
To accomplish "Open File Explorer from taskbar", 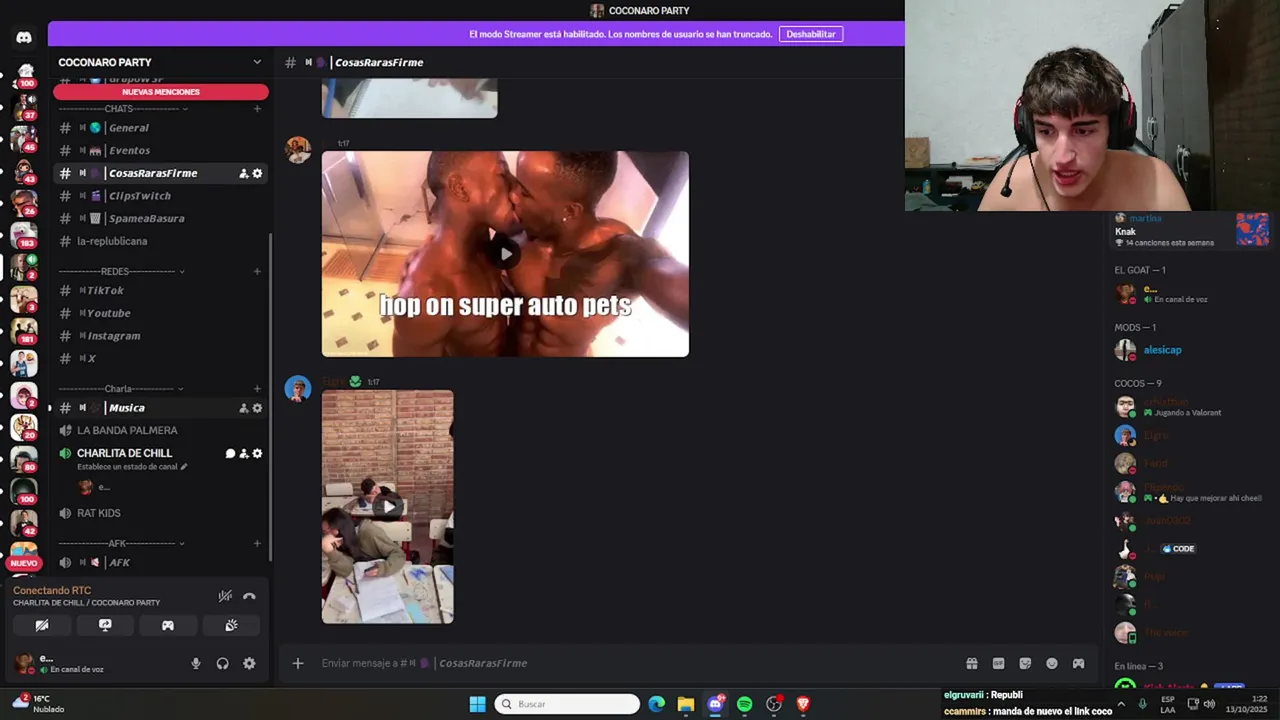I will [685, 704].
